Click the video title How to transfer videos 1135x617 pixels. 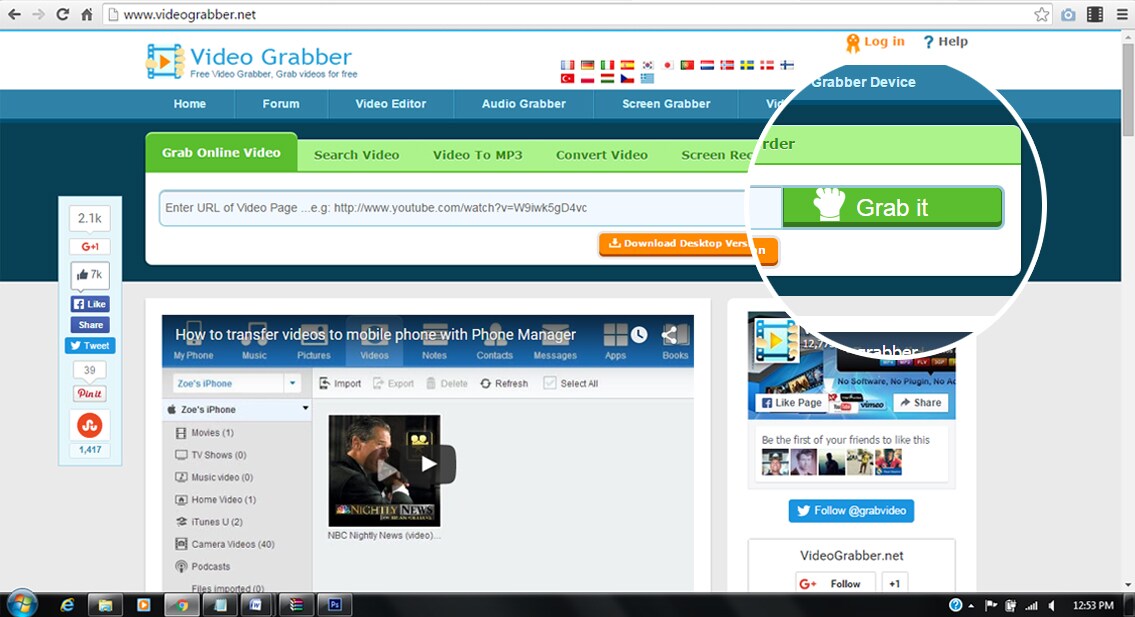[x=375, y=335]
